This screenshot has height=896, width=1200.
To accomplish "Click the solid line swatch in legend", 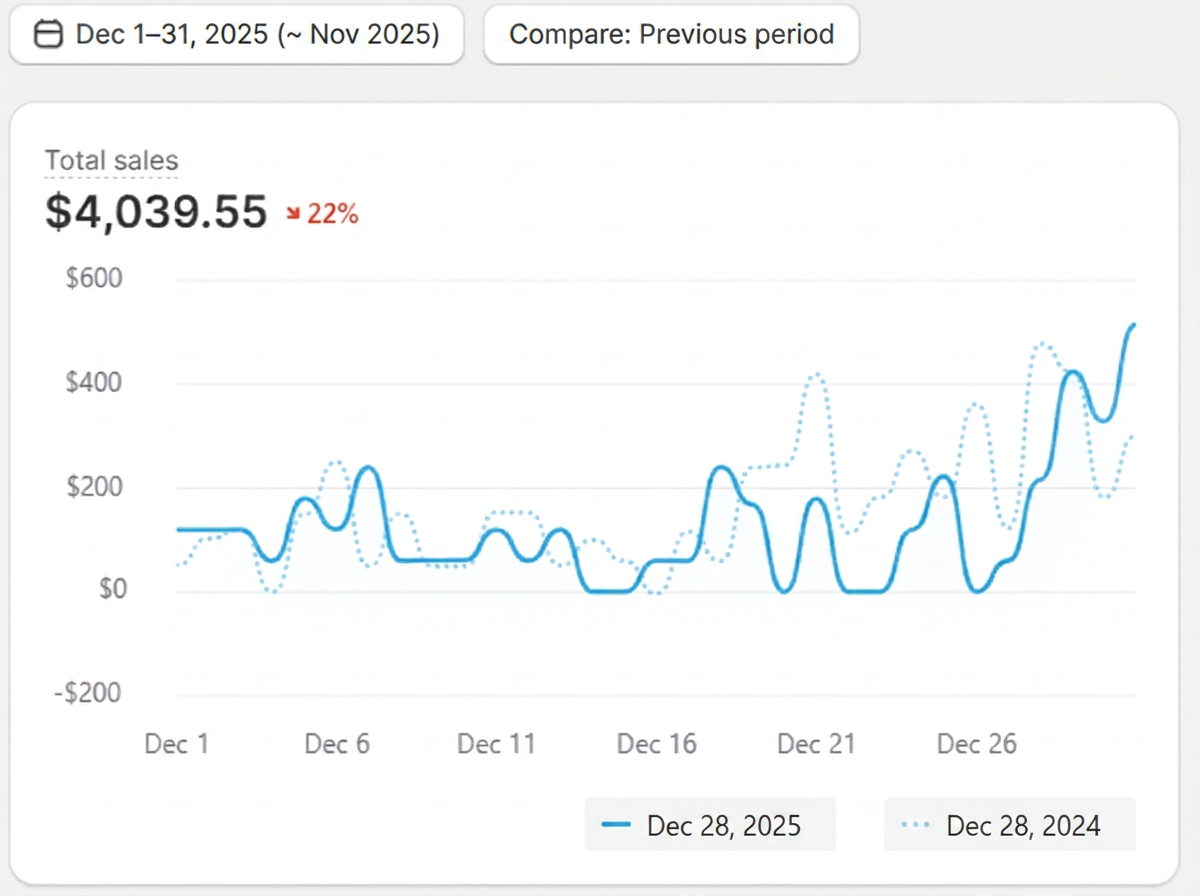I will click(617, 825).
